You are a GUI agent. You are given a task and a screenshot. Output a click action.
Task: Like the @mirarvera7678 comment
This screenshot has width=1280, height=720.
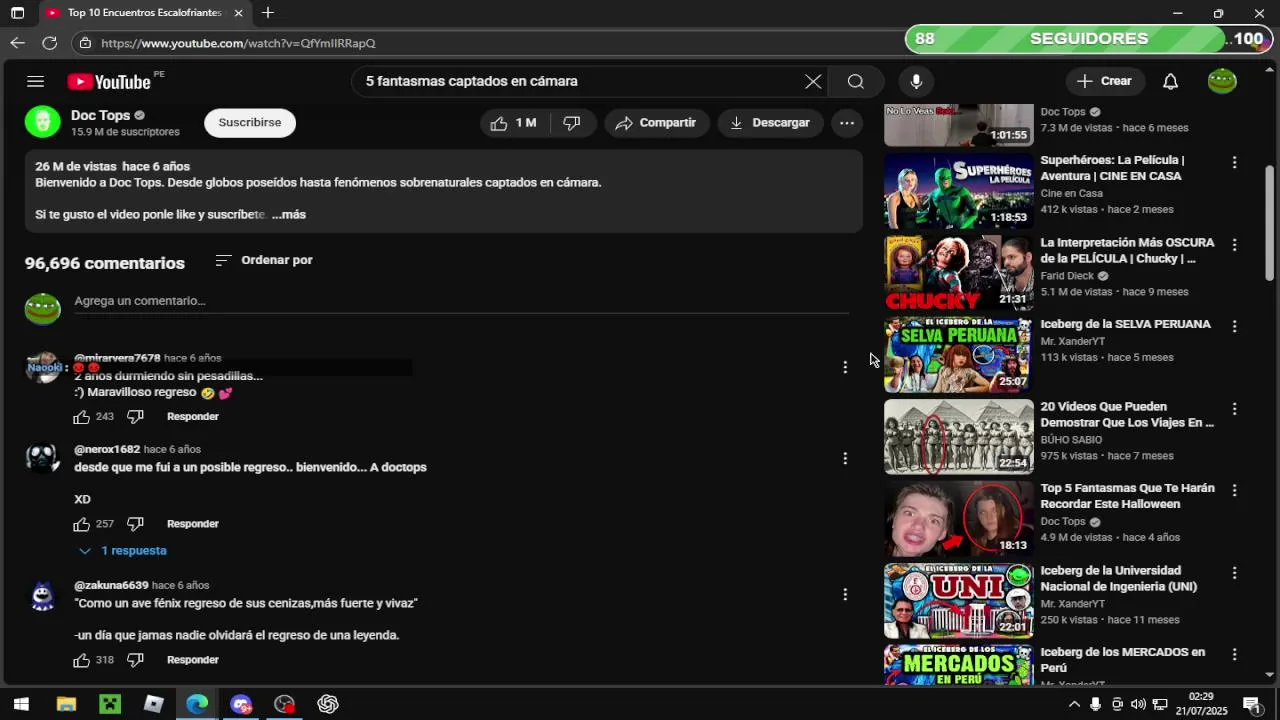(82, 417)
